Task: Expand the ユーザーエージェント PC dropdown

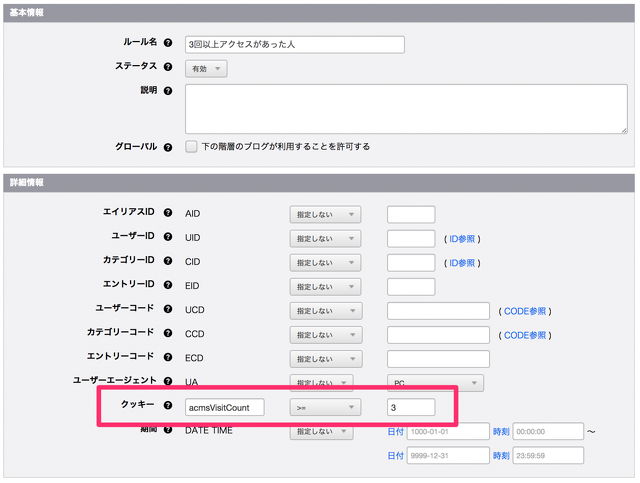Action: 434,383
